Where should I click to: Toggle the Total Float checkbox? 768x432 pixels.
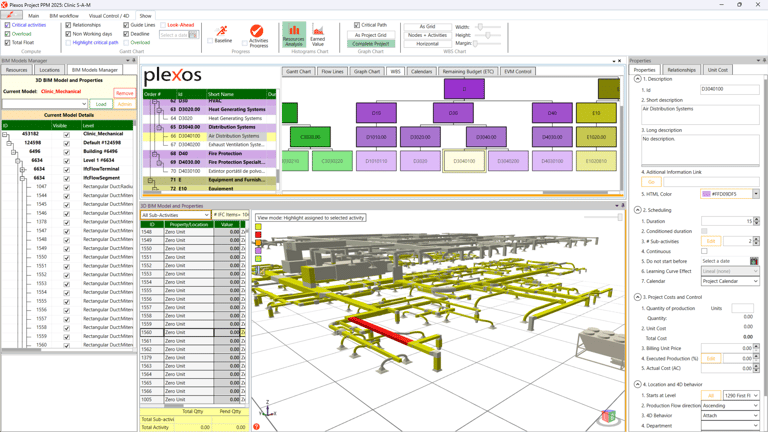click(7, 43)
